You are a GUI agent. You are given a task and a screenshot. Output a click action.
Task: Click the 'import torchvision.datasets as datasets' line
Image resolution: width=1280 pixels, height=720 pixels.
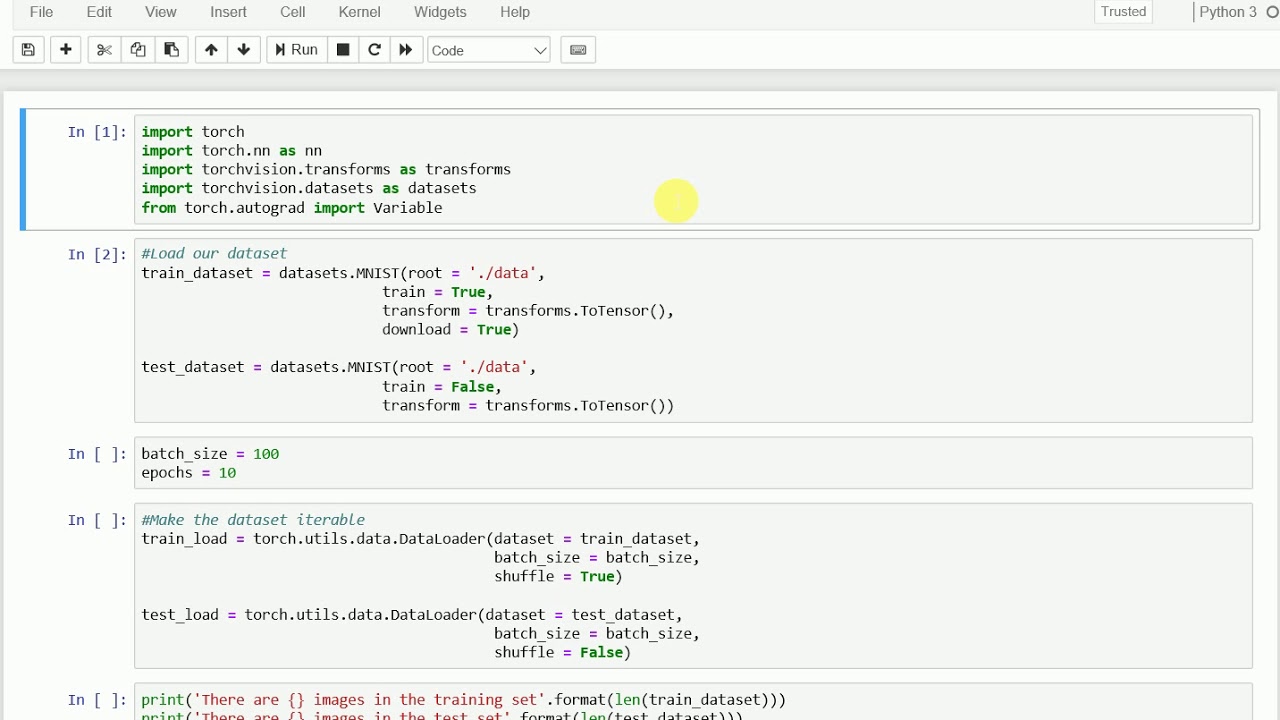[309, 189]
